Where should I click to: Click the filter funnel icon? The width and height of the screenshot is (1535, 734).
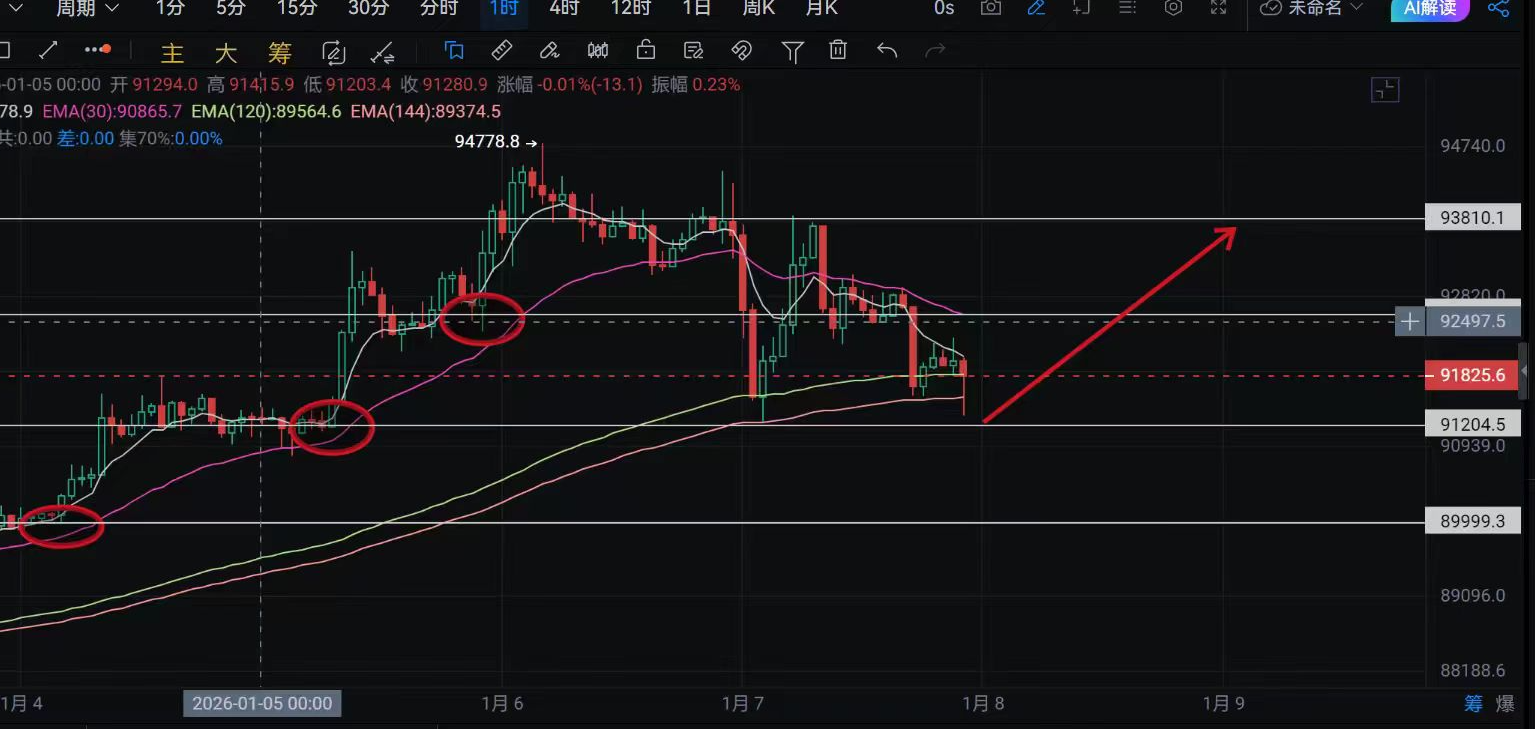click(792, 51)
